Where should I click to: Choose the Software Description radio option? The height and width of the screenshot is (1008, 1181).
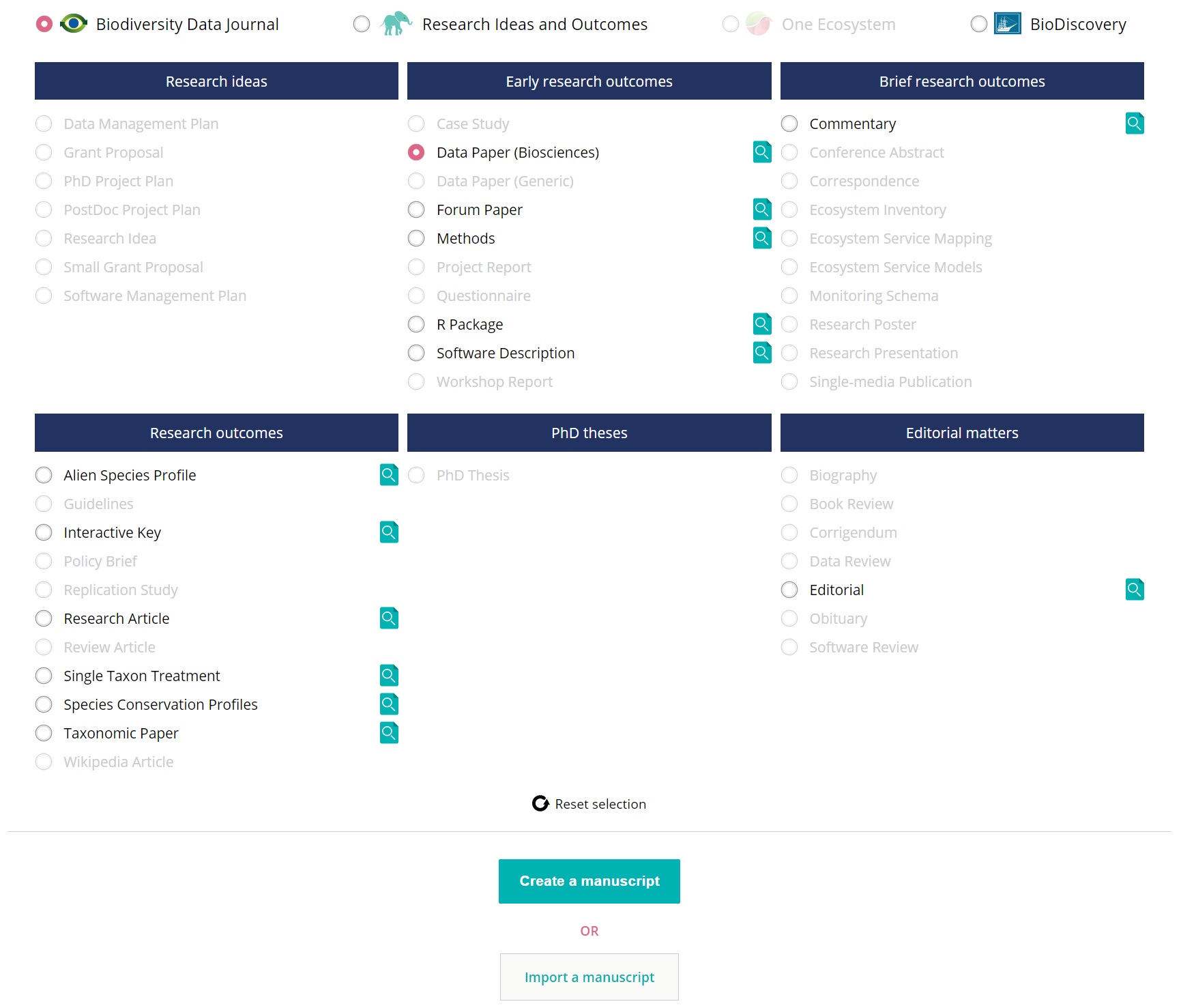pyautogui.click(x=416, y=353)
